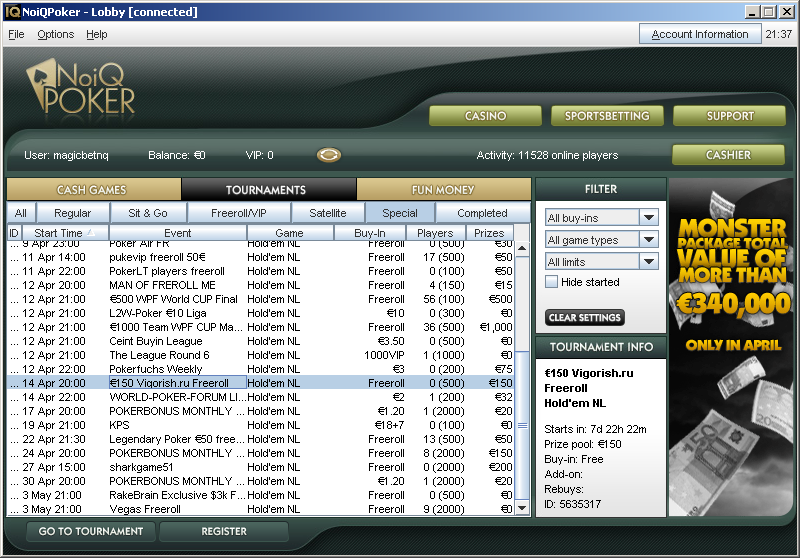800x558 pixels.
Task: Click the tournament list scrollbar thumb
Action: [x=522, y=425]
